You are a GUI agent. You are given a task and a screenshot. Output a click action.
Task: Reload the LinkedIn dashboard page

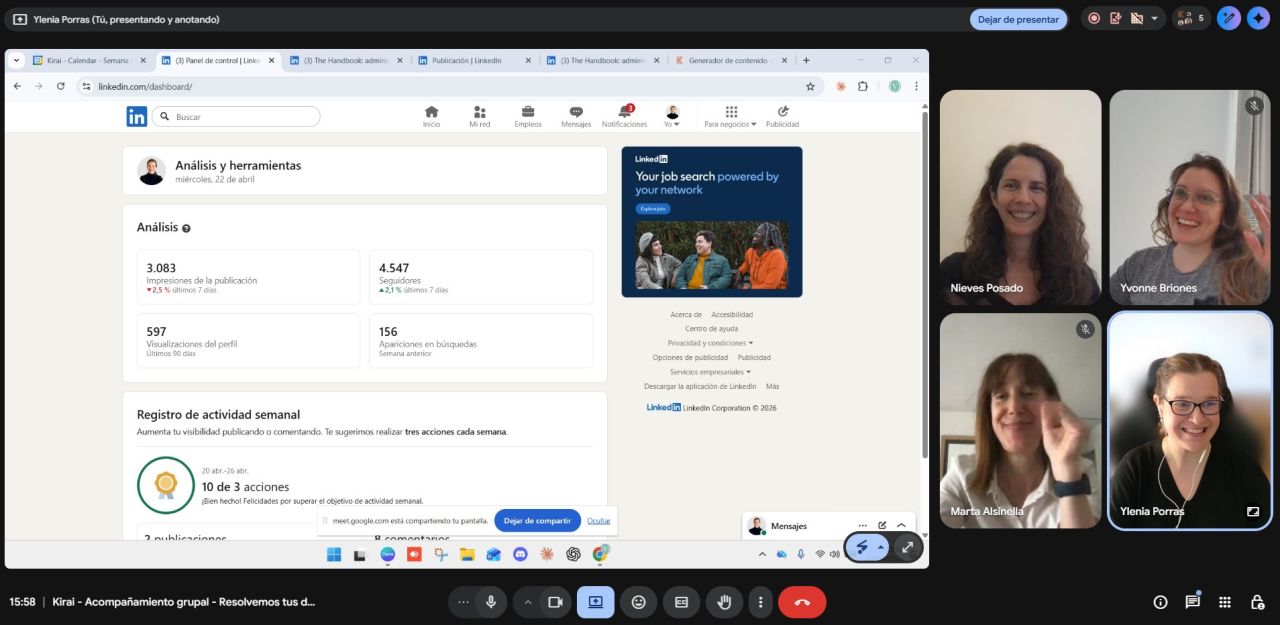click(60, 87)
